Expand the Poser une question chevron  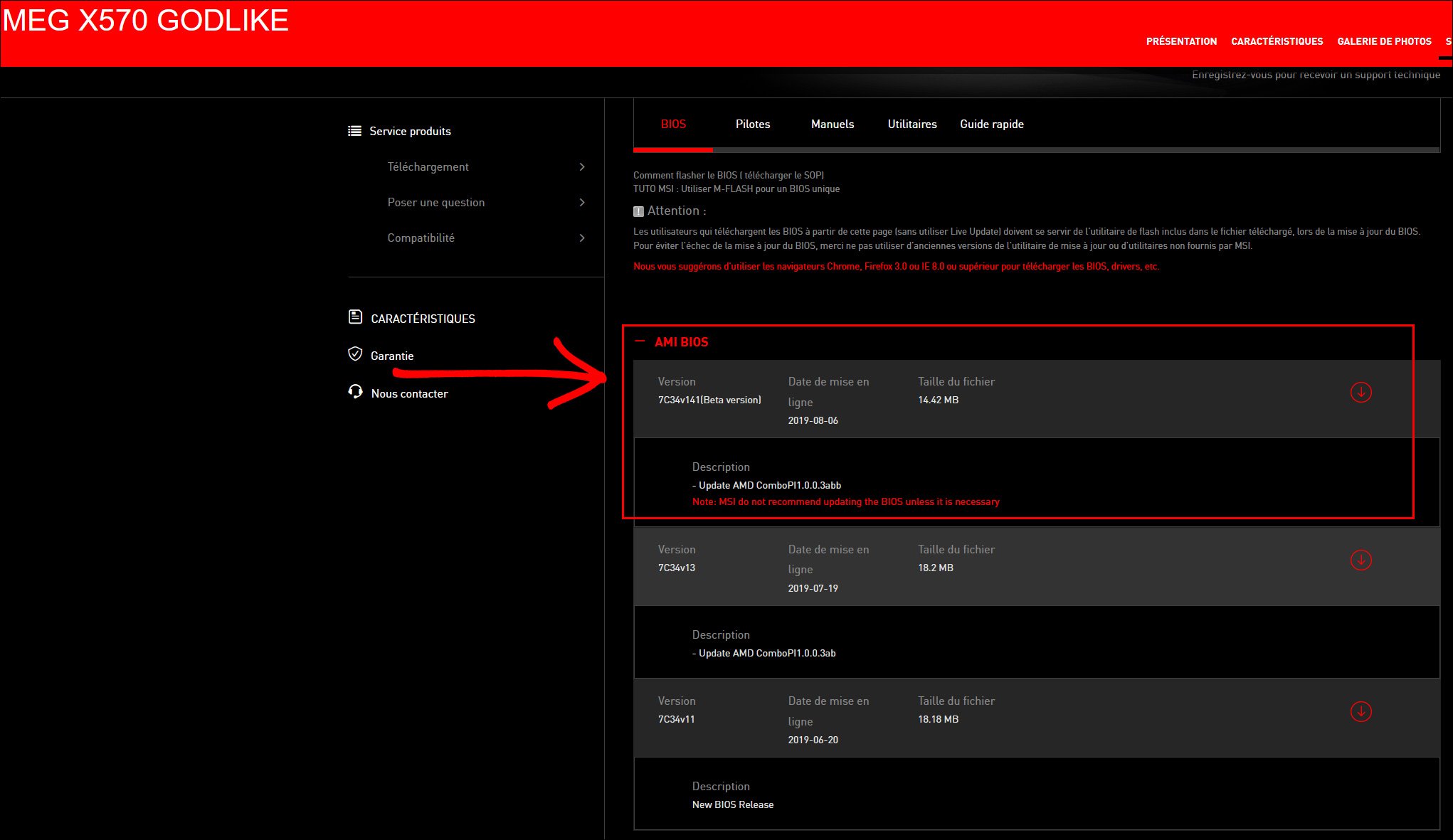click(582, 202)
